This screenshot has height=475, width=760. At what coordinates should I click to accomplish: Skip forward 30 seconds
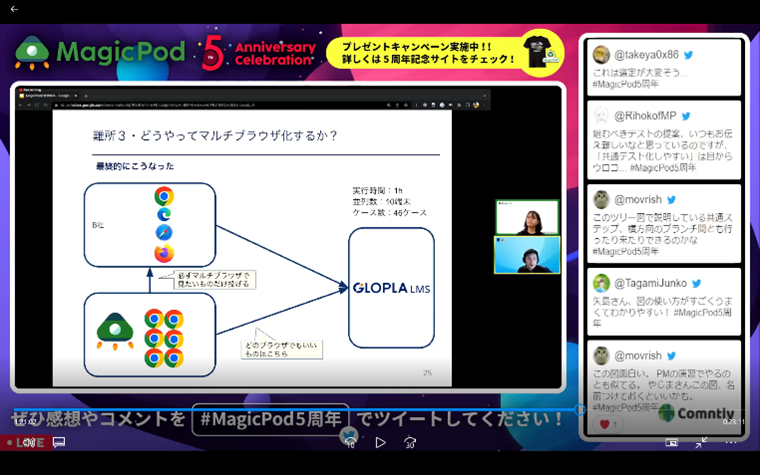coord(410,442)
